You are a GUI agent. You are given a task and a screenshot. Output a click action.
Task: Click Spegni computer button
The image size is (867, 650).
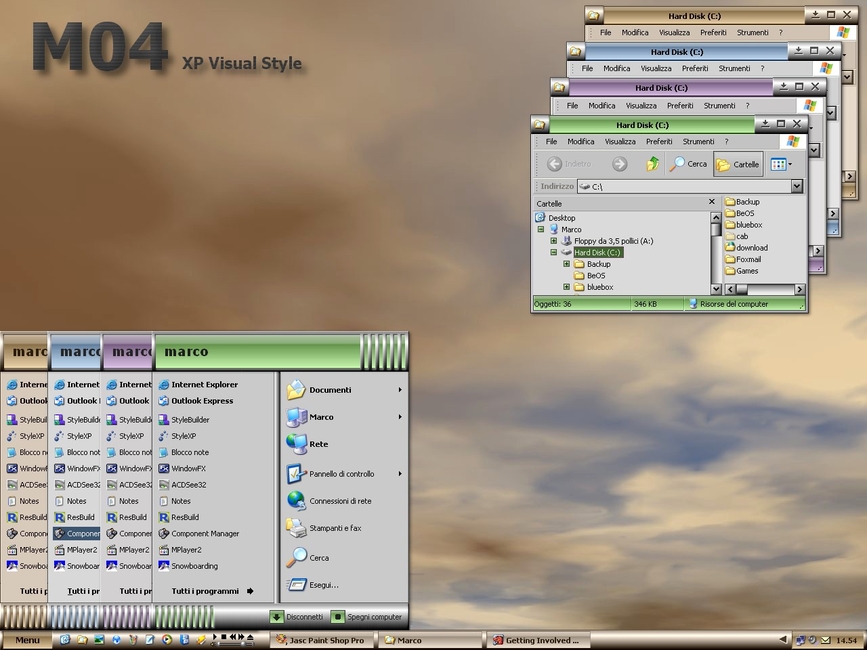click(x=368, y=617)
